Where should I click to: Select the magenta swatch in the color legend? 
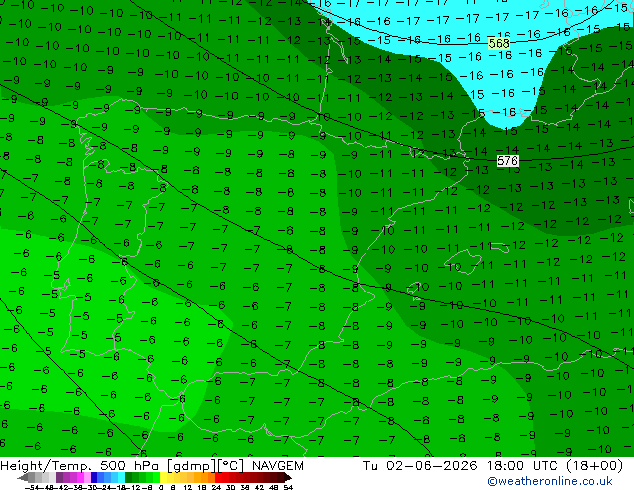(80, 477)
